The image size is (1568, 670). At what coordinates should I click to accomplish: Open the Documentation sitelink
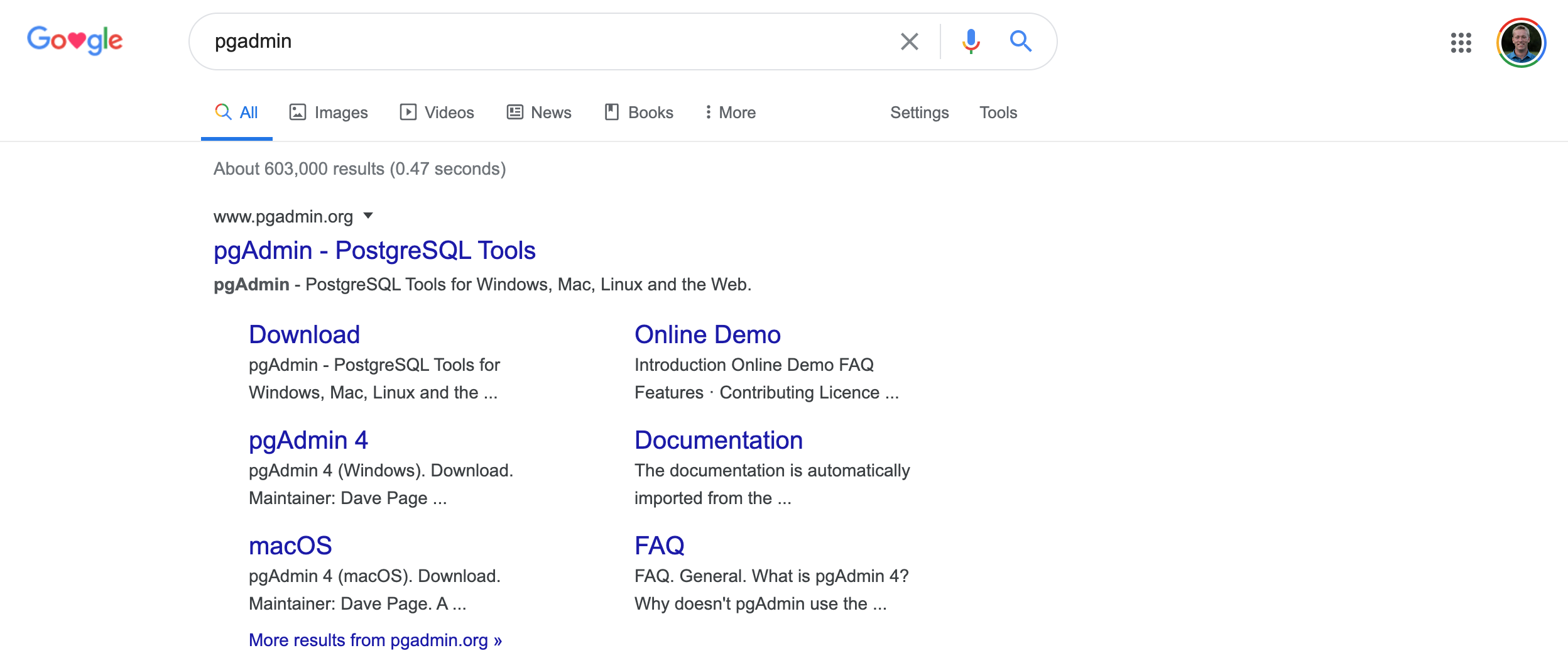[719, 440]
